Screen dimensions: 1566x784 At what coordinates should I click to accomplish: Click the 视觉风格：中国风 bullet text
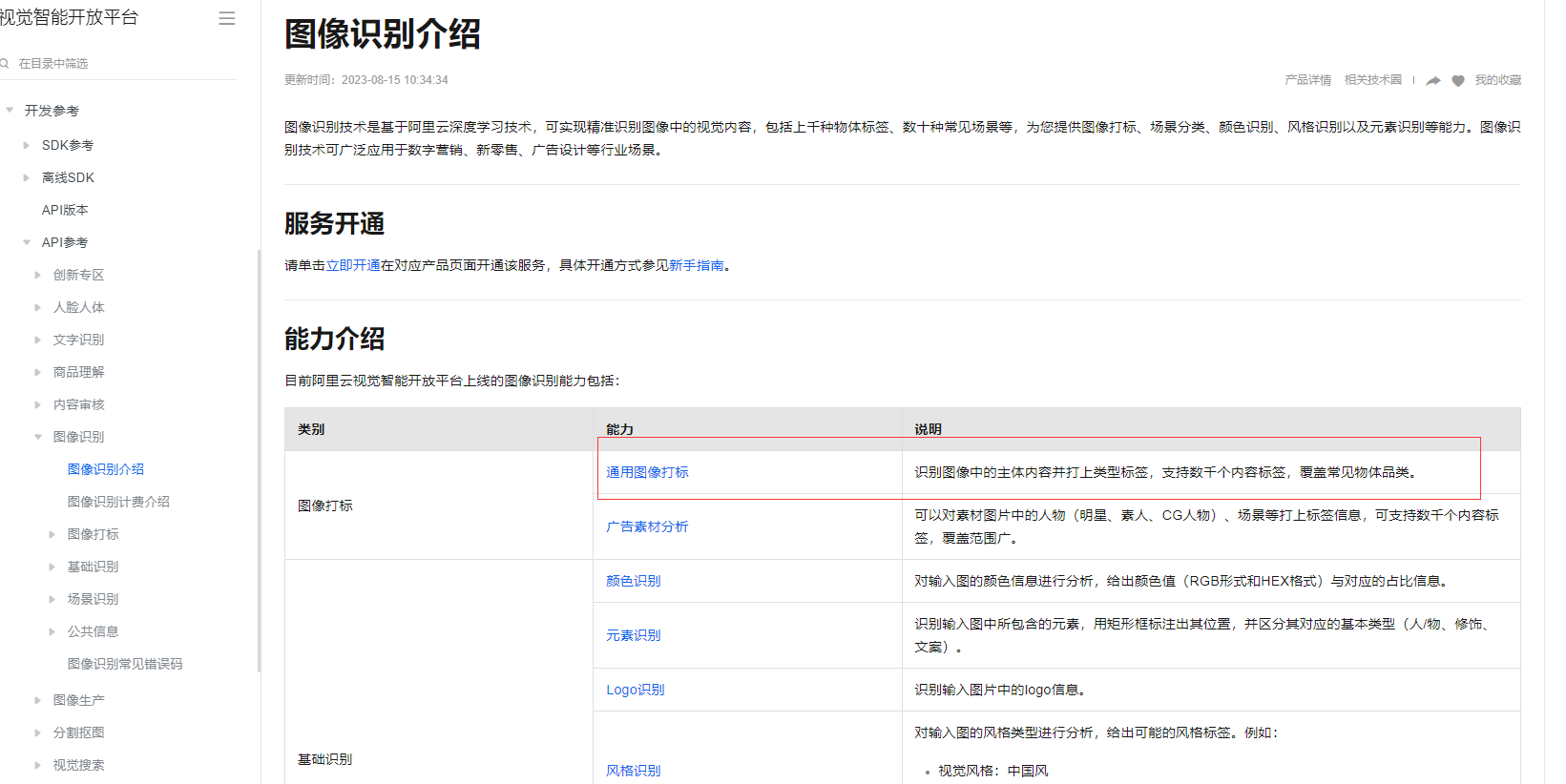[x=993, y=771]
